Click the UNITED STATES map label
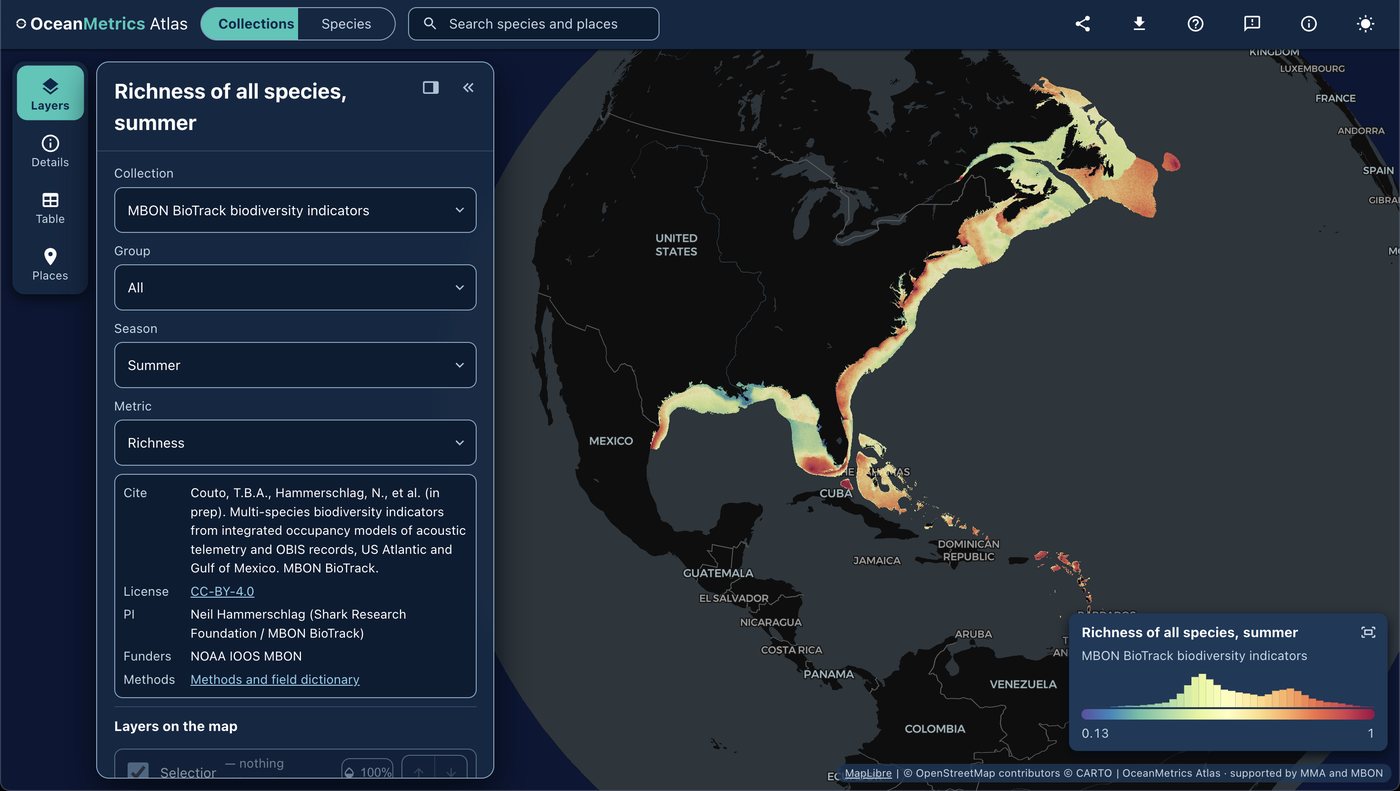Screen dimensions: 1400x791 pyautogui.click(x=676, y=245)
